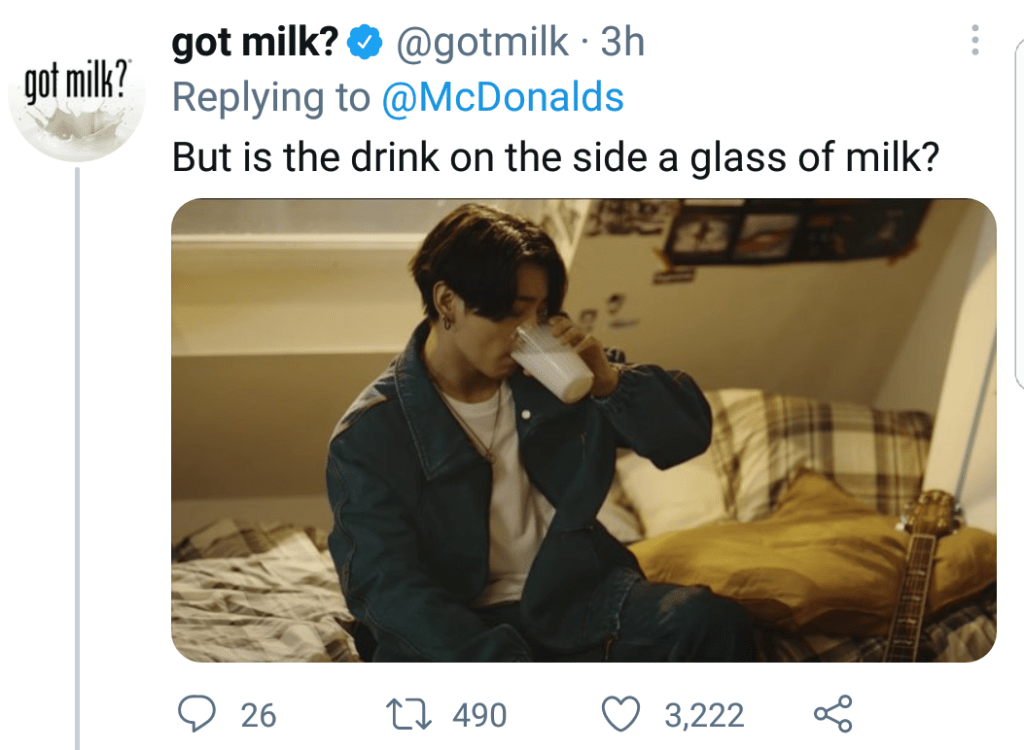Click the got milk? display name
The width and height of the screenshot is (1024, 750).
[256, 43]
